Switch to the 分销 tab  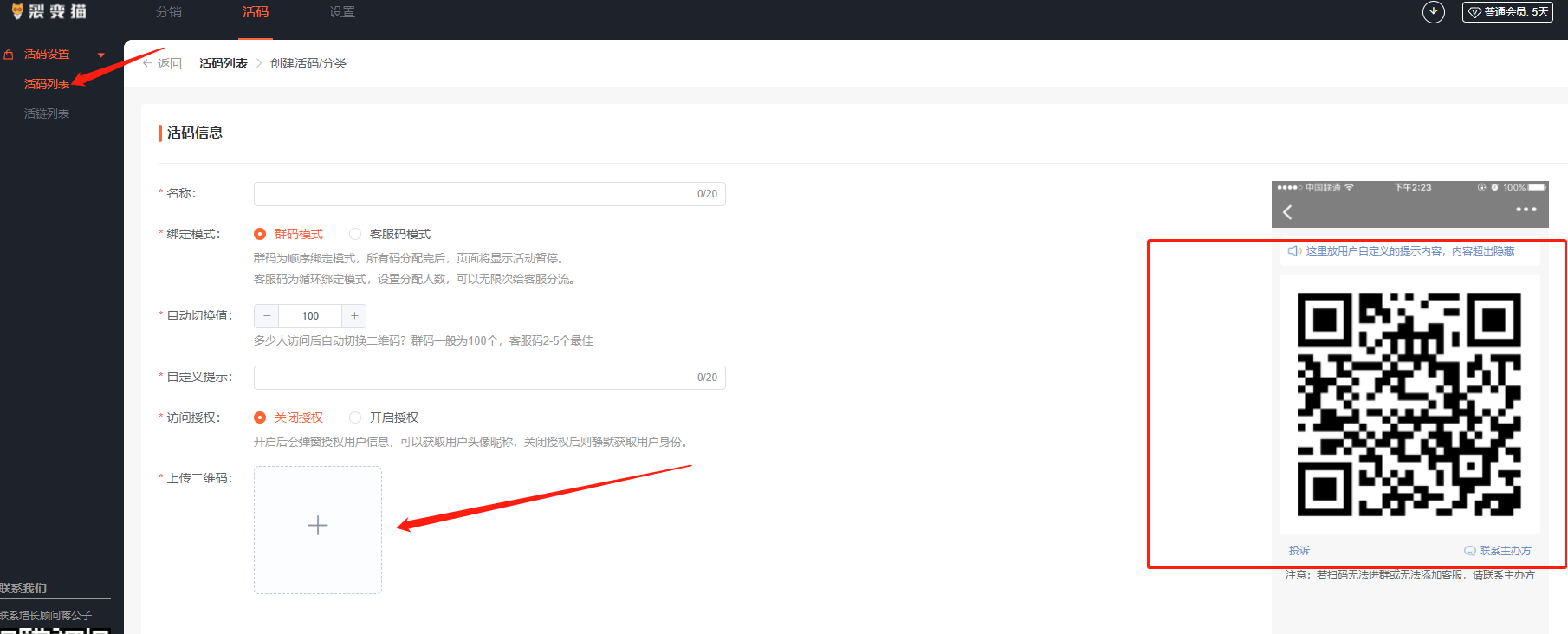(x=169, y=12)
